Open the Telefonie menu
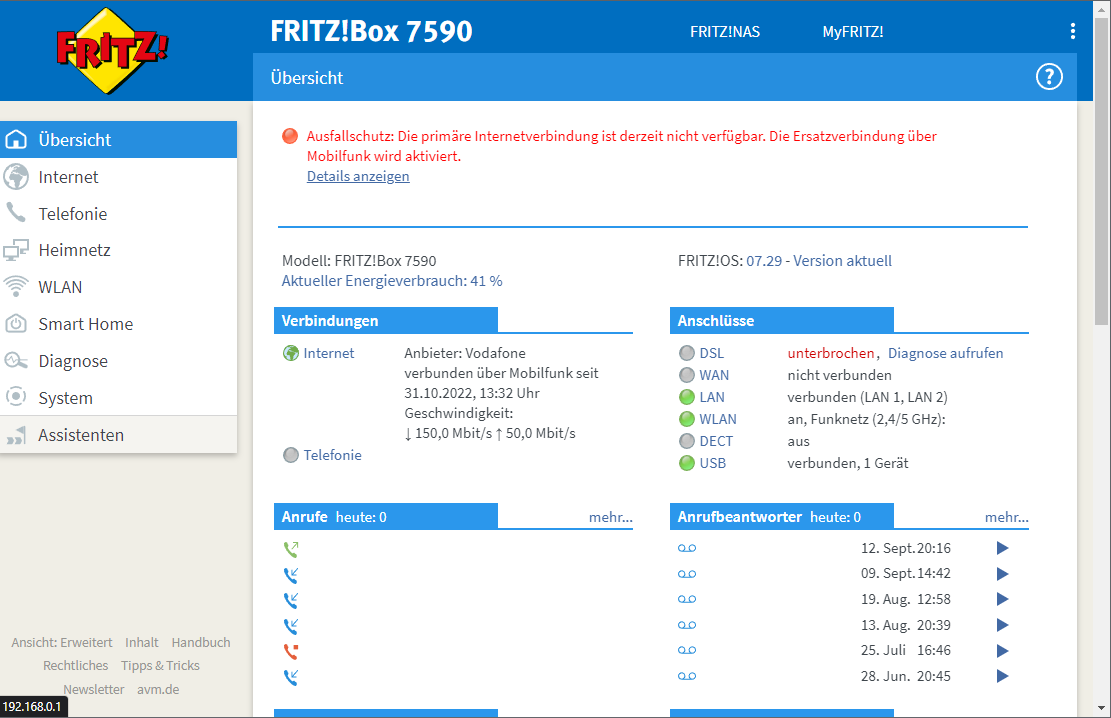Image resolution: width=1111 pixels, height=718 pixels. (118, 213)
